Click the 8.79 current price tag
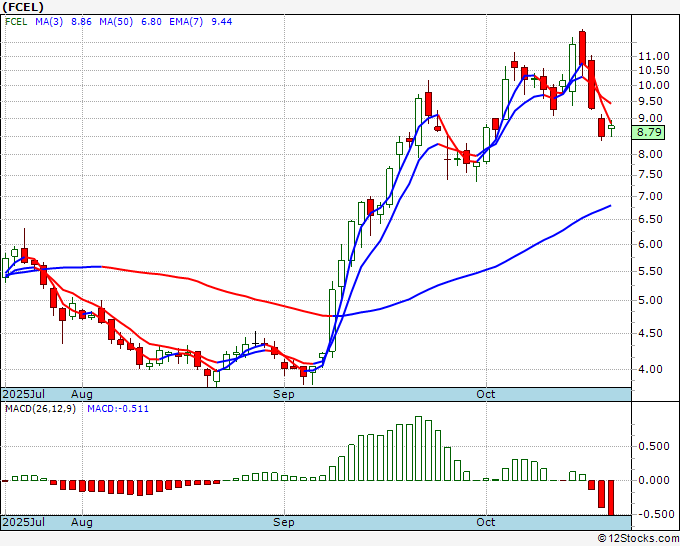This screenshot has width=680, height=546. click(x=649, y=132)
